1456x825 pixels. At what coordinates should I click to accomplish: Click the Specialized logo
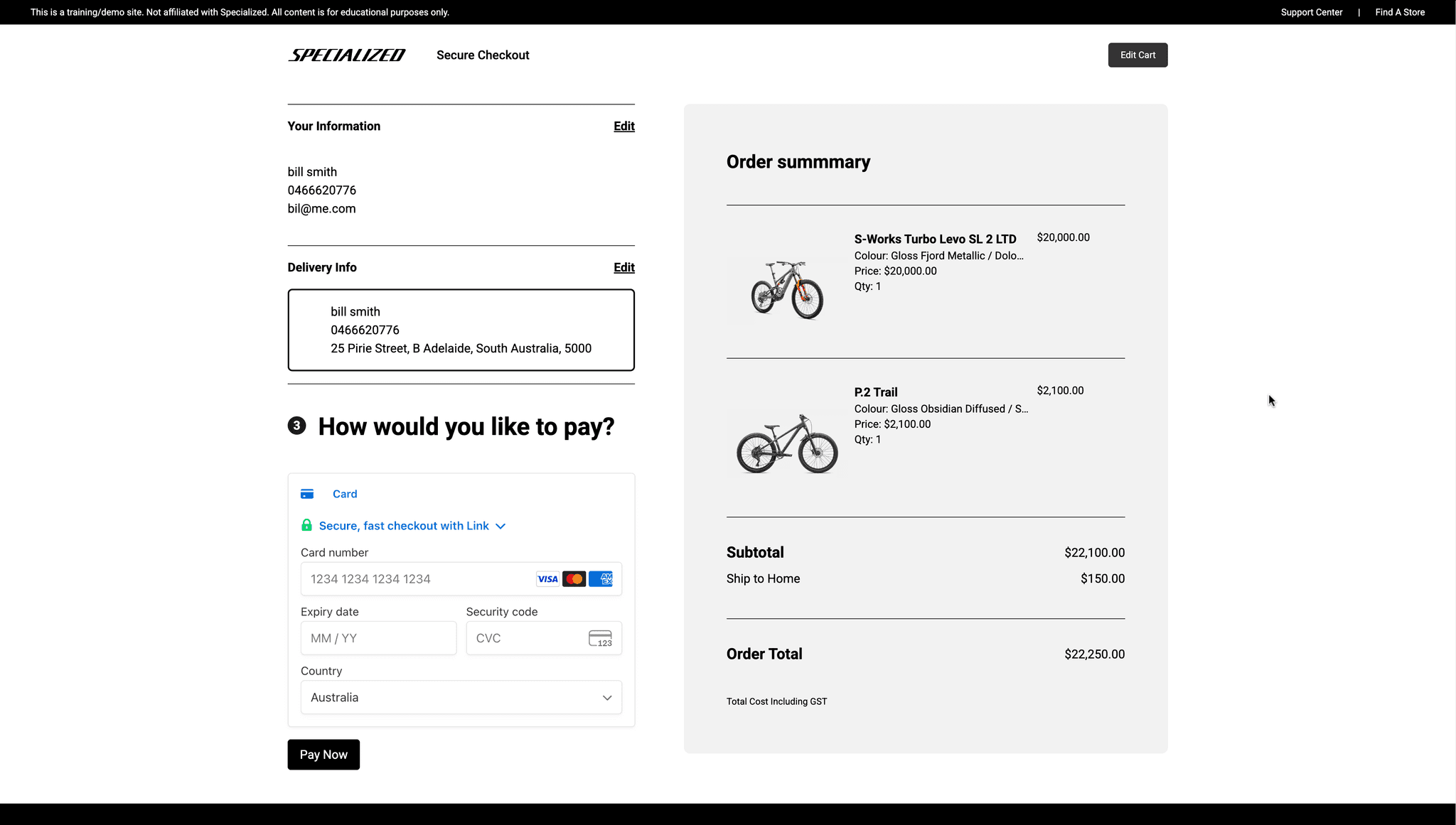point(346,55)
